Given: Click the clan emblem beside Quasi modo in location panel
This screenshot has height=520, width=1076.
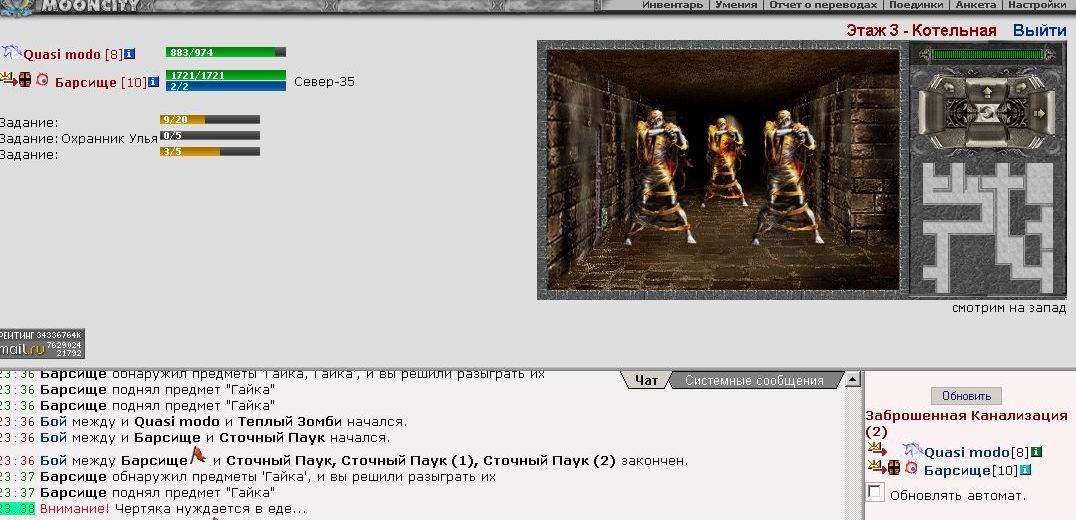Looking at the screenshot, I should click(913, 450).
